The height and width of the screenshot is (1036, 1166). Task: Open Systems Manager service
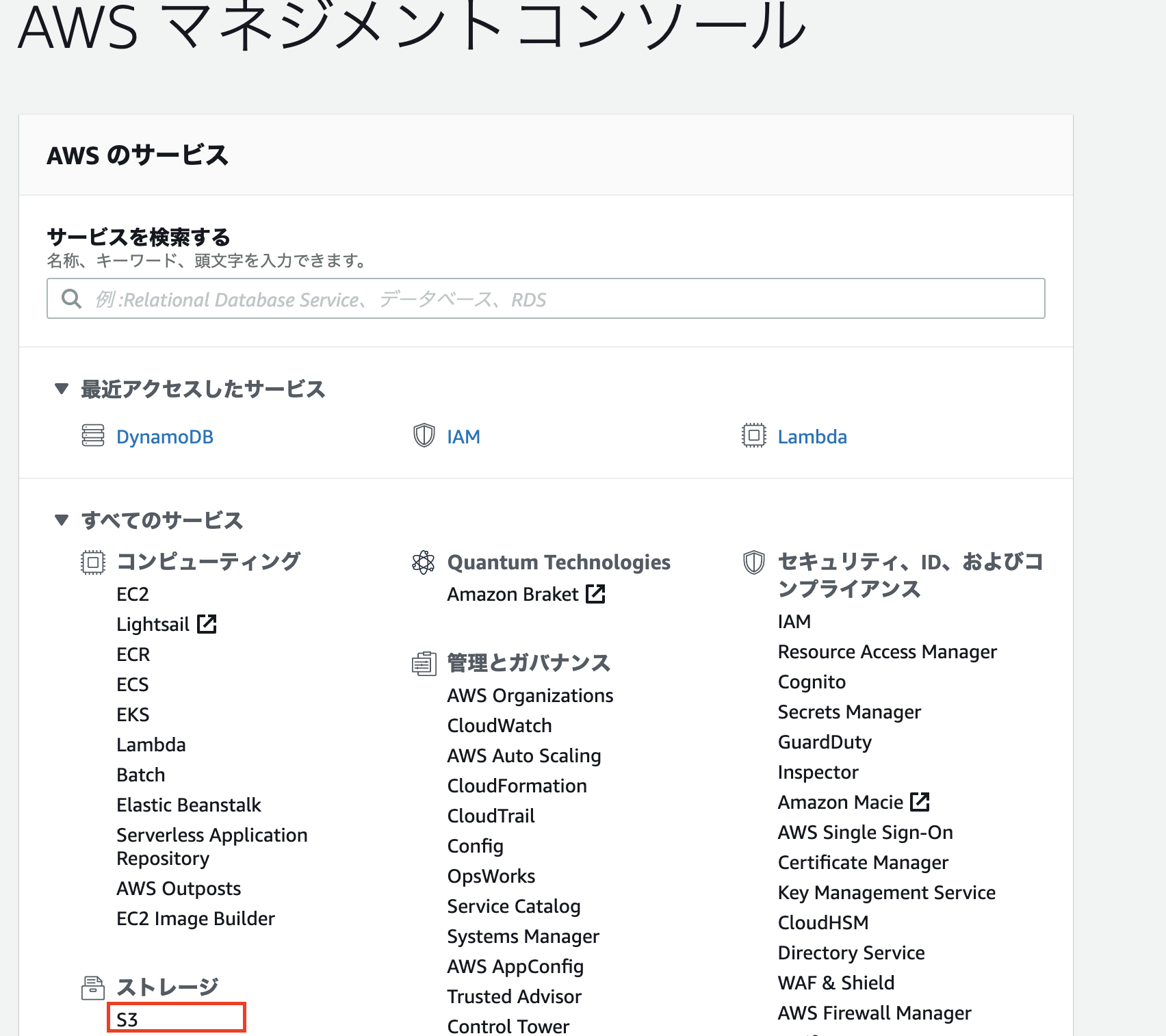point(523,936)
